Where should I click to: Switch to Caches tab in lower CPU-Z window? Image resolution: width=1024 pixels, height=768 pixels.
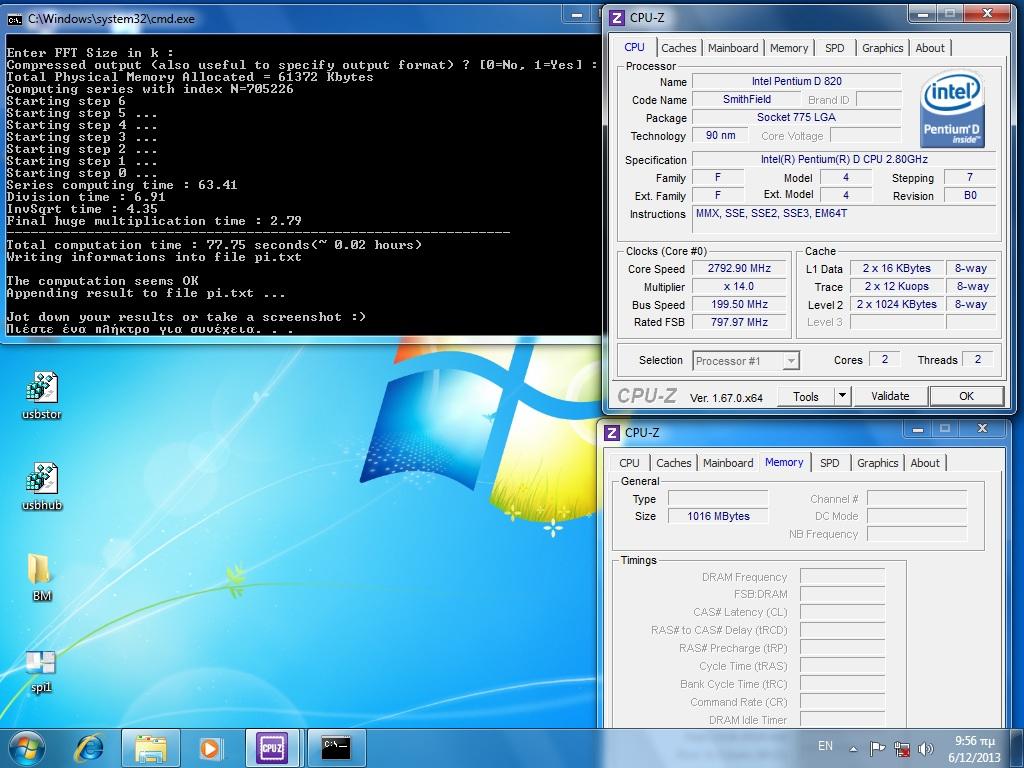tap(673, 463)
